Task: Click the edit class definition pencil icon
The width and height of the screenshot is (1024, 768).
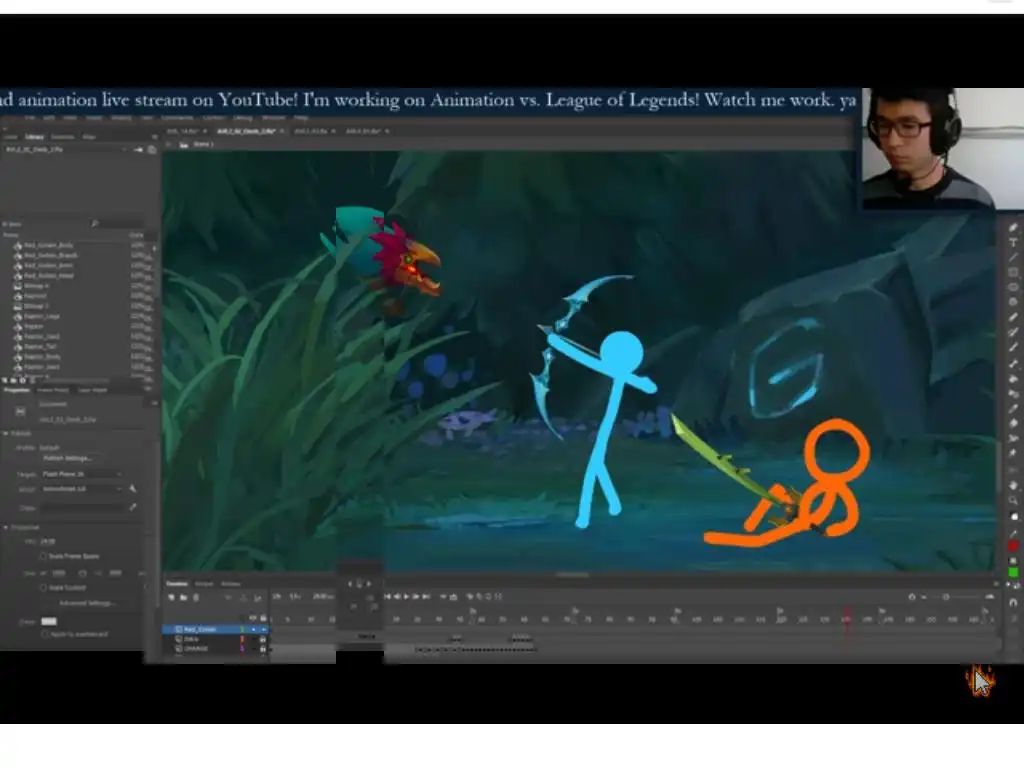Action: (133, 507)
